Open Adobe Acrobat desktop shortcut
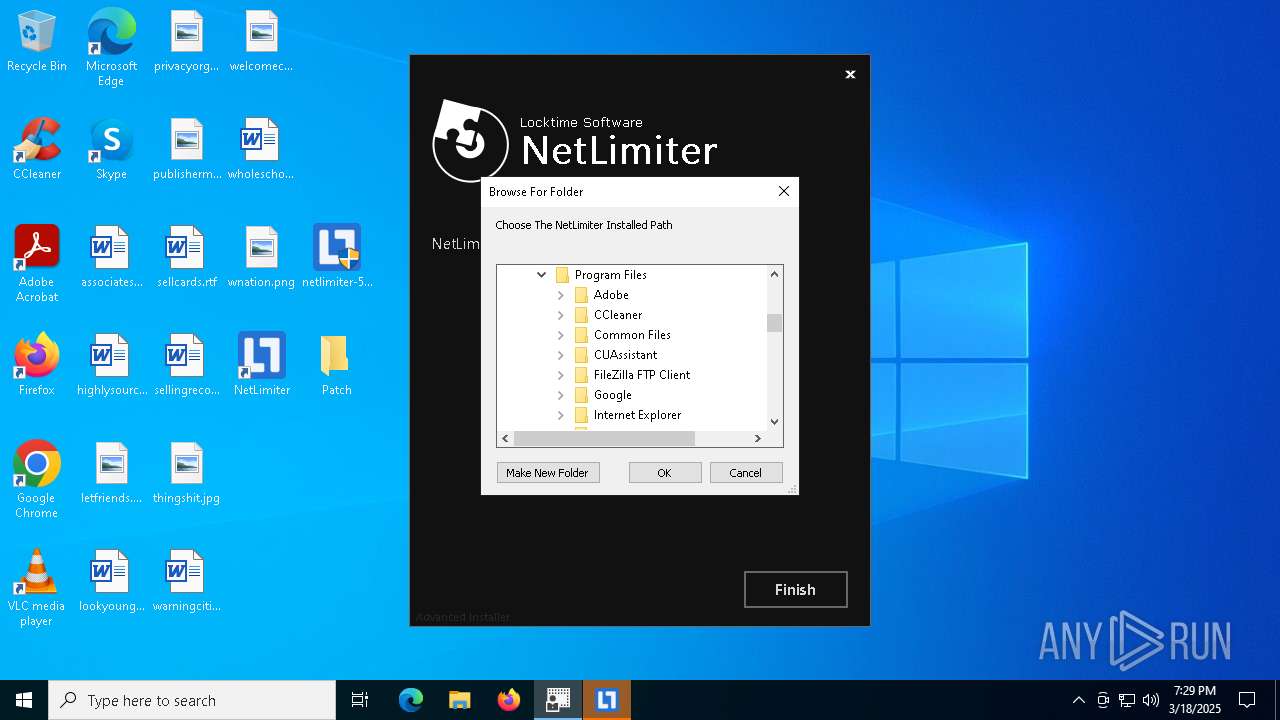This screenshot has width=1280, height=720. (37, 264)
